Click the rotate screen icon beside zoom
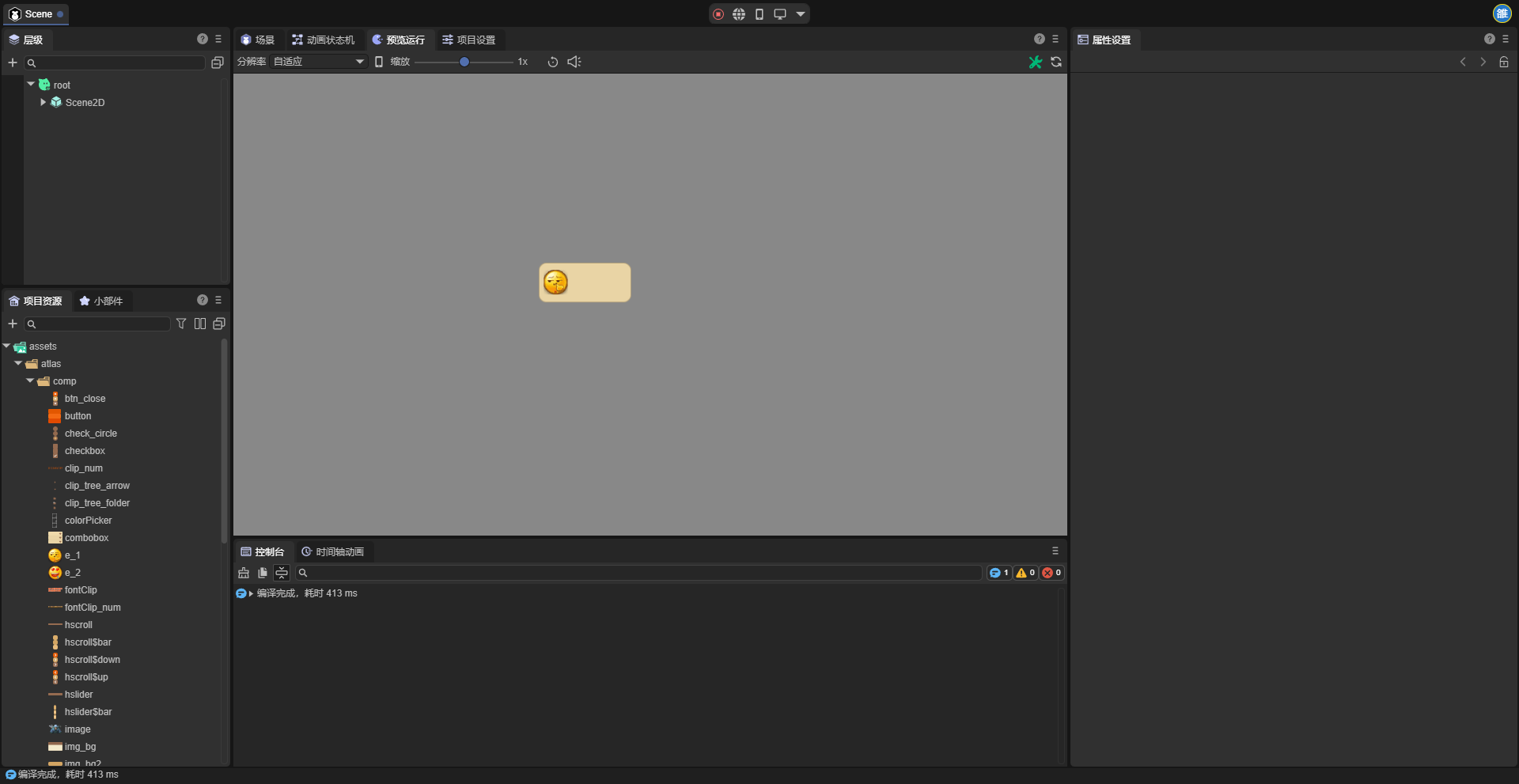 (553, 62)
